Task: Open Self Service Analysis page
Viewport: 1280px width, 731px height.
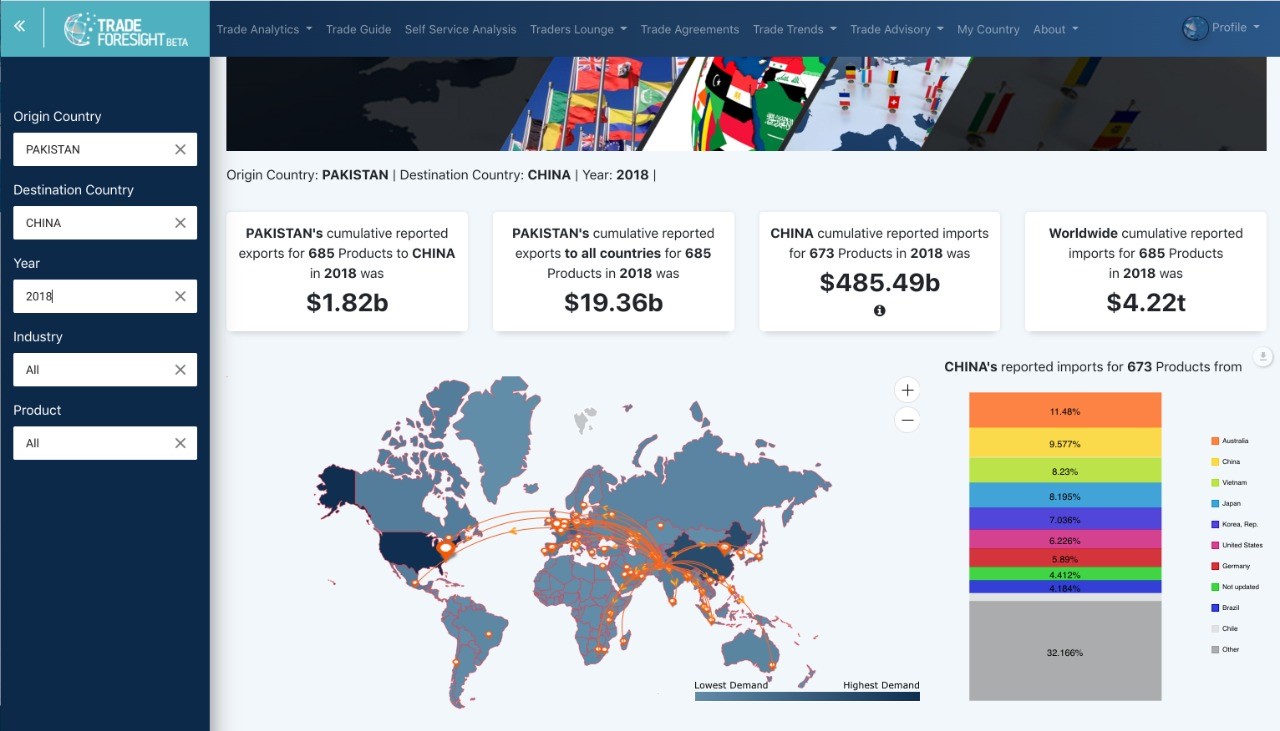Action: (x=461, y=29)
